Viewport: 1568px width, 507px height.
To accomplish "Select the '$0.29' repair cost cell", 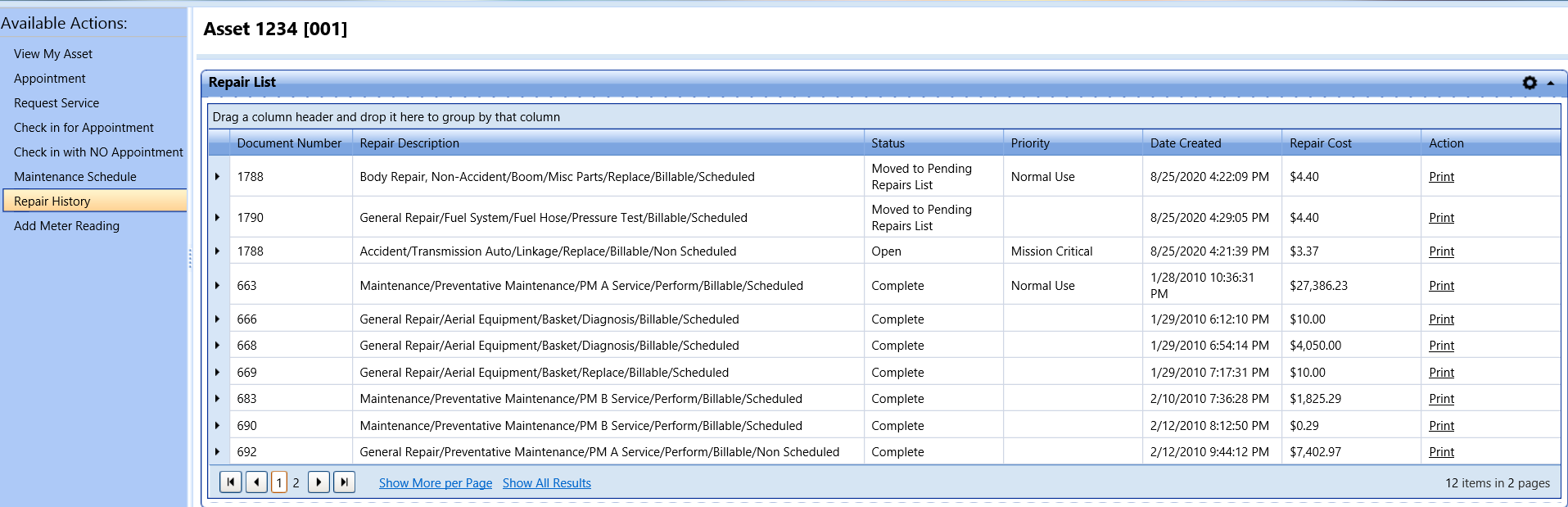I will coord(1351,426).
